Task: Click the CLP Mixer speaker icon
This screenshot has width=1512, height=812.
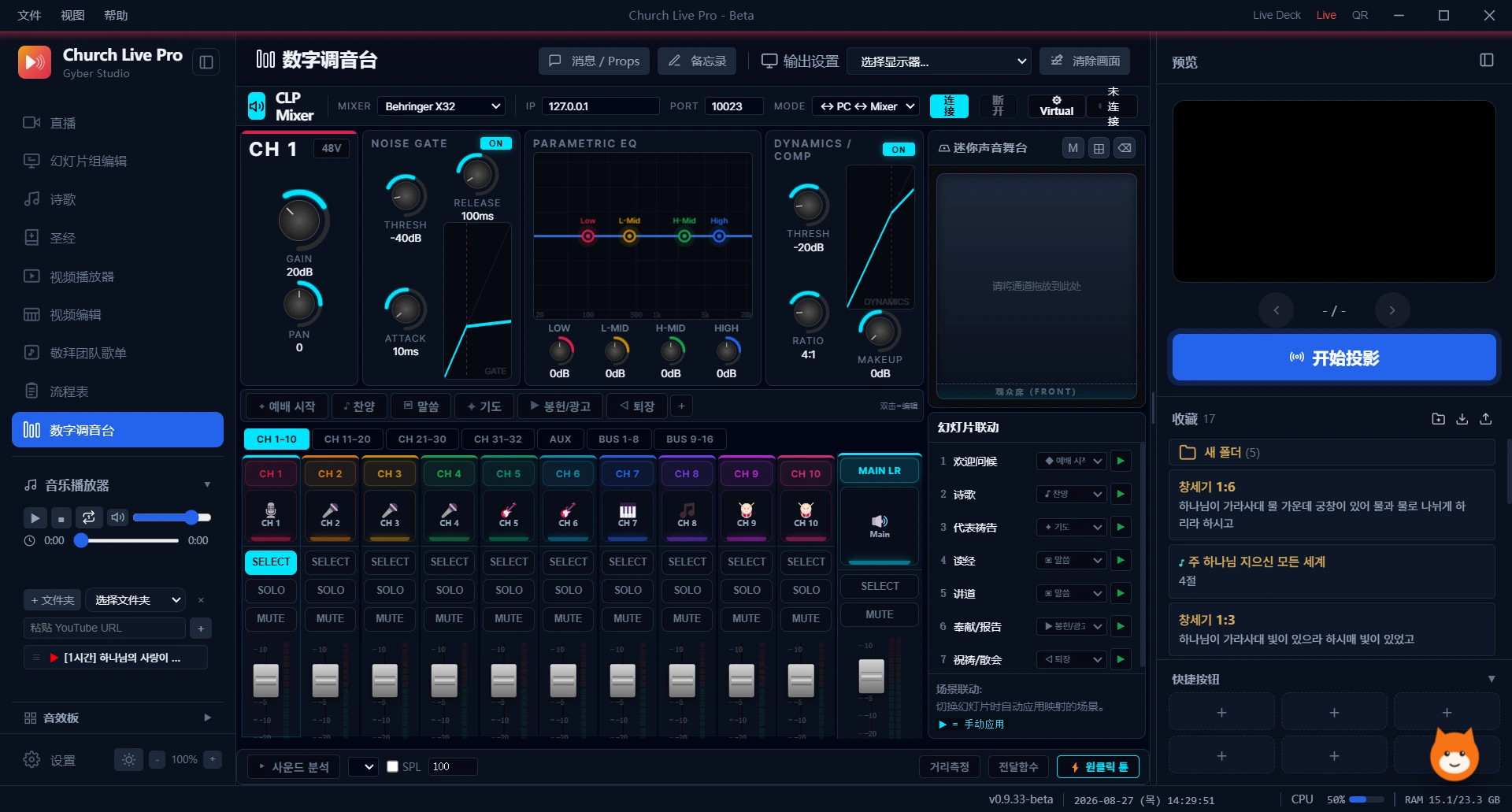Action: tap(257, 106)
